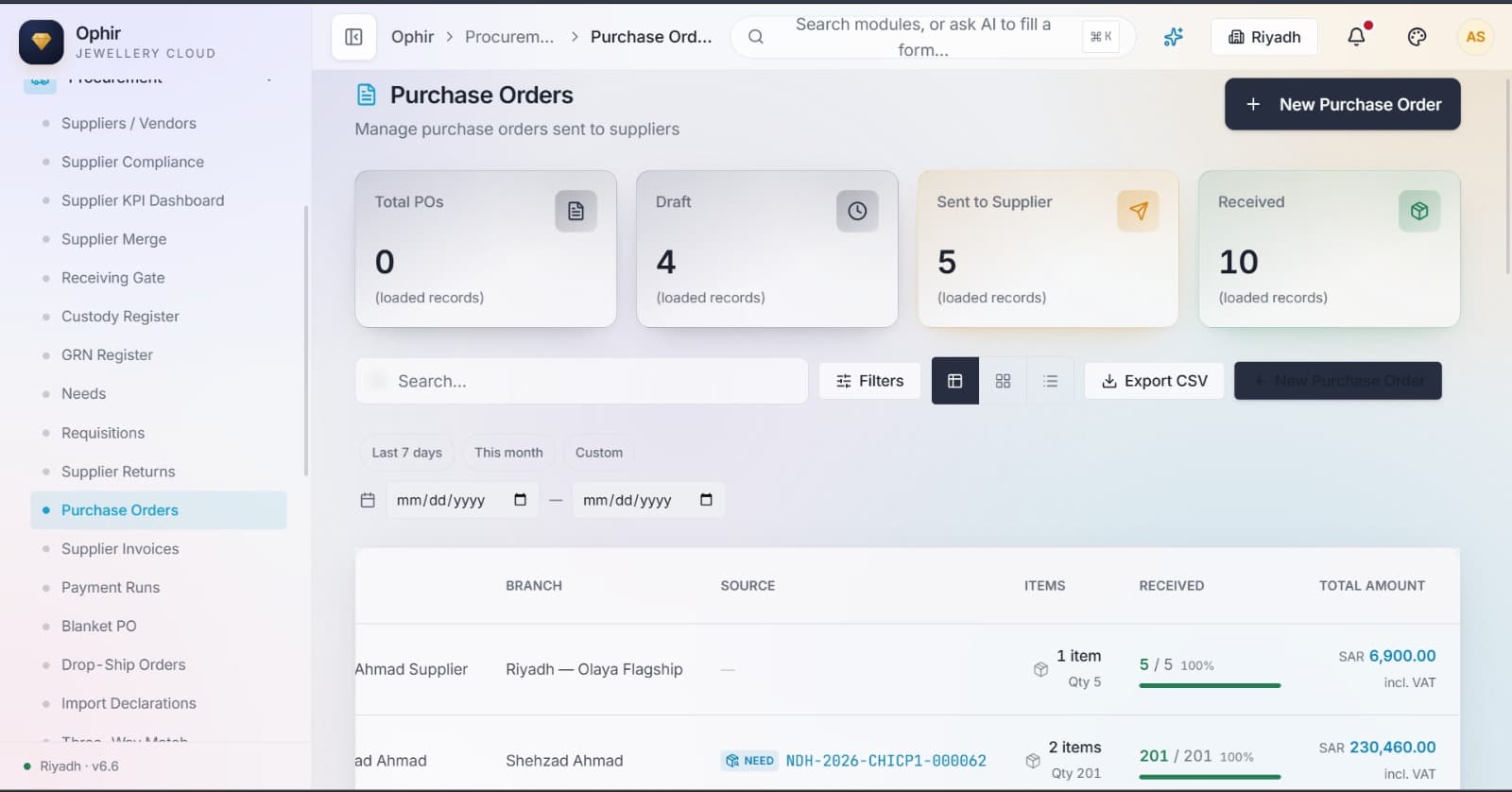Open the GRN Register page

(107, 355)
